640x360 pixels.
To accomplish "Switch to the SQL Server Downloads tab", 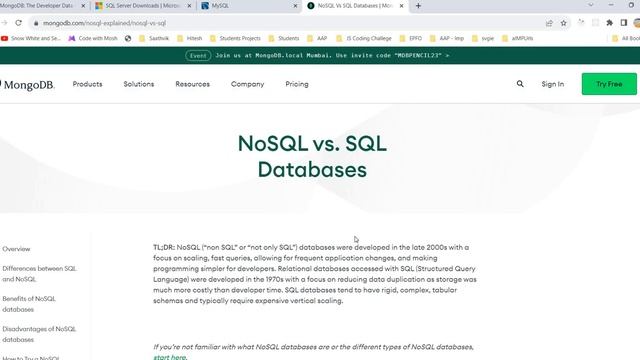I will click(x=142, y=6).
